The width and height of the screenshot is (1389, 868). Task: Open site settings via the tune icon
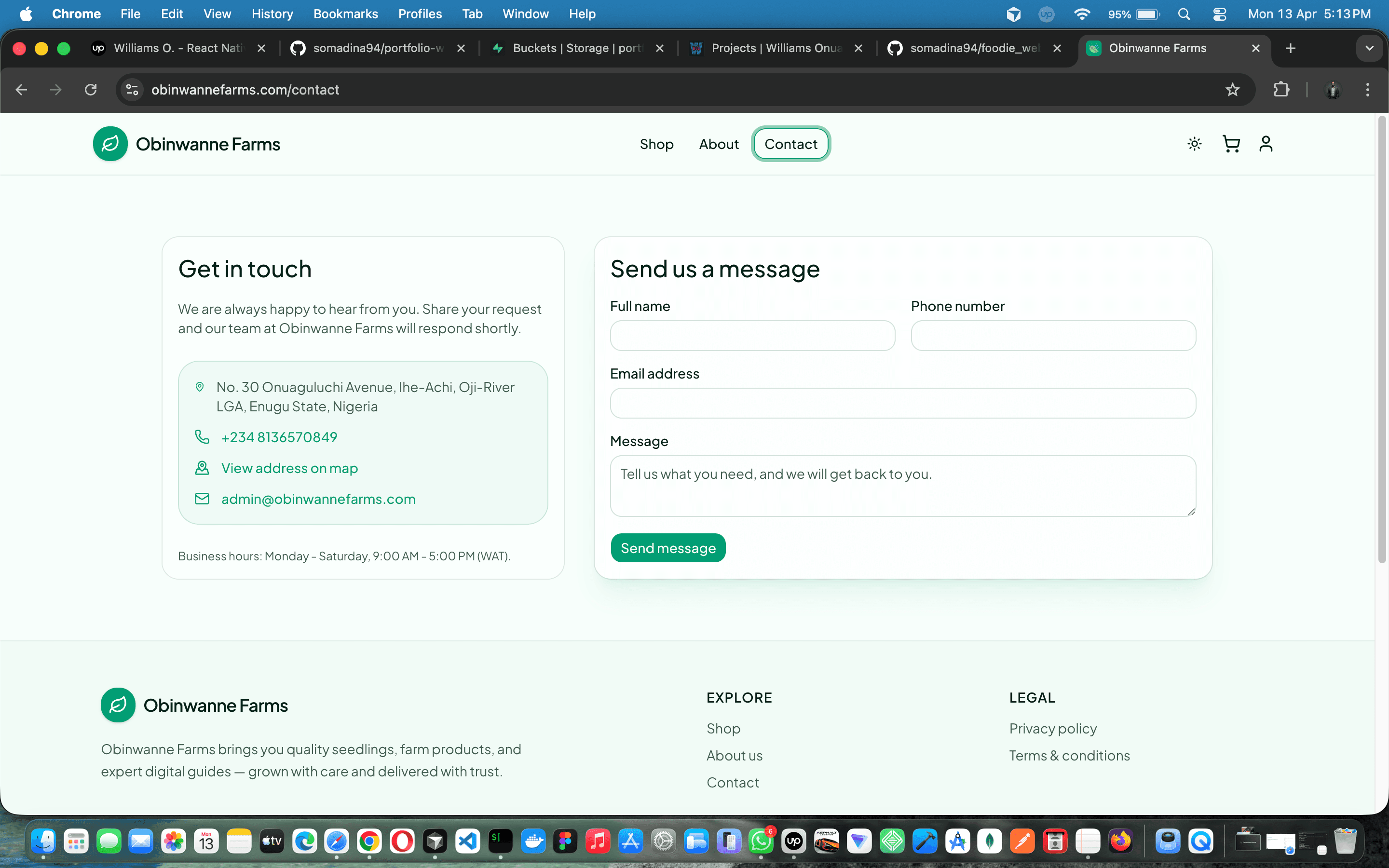(132, 90)
